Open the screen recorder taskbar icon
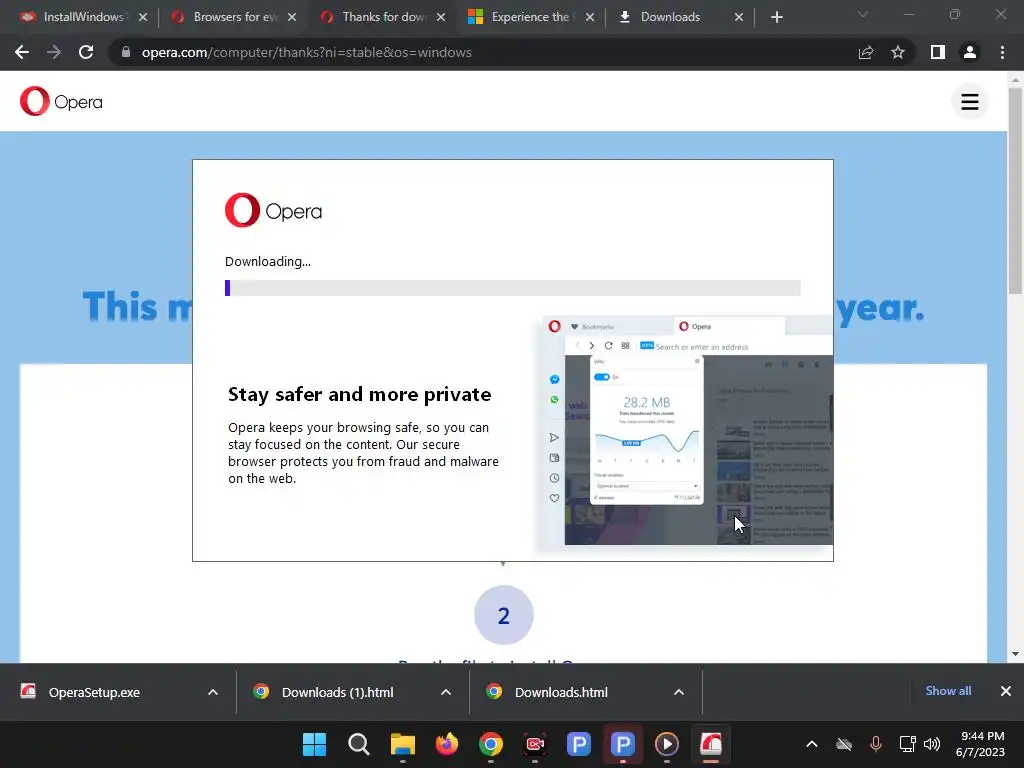 (535, 744)
